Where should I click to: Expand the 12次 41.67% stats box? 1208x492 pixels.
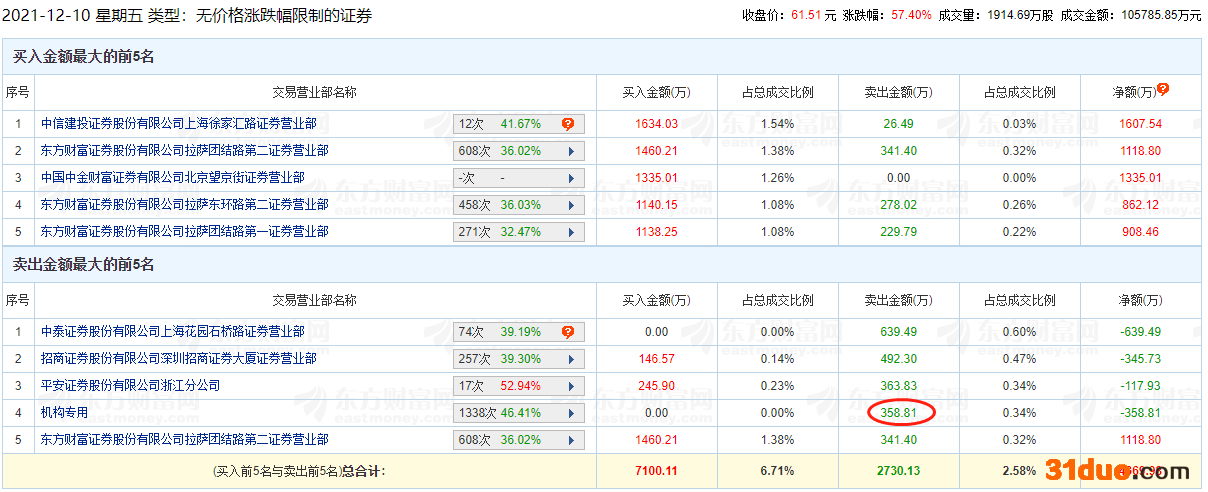[x=518, y=124]
